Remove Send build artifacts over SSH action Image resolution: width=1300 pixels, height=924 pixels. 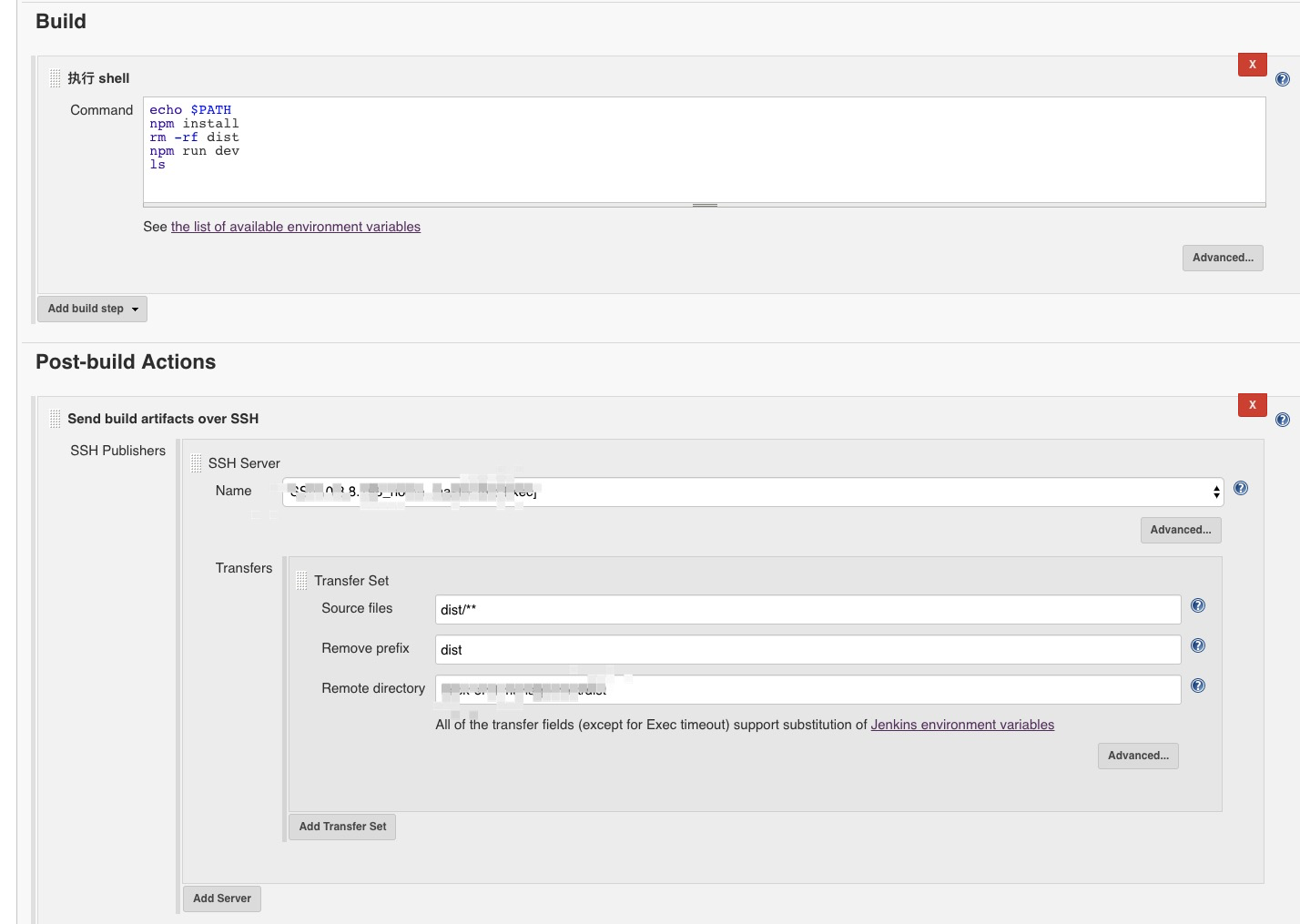pos(1252,405)
